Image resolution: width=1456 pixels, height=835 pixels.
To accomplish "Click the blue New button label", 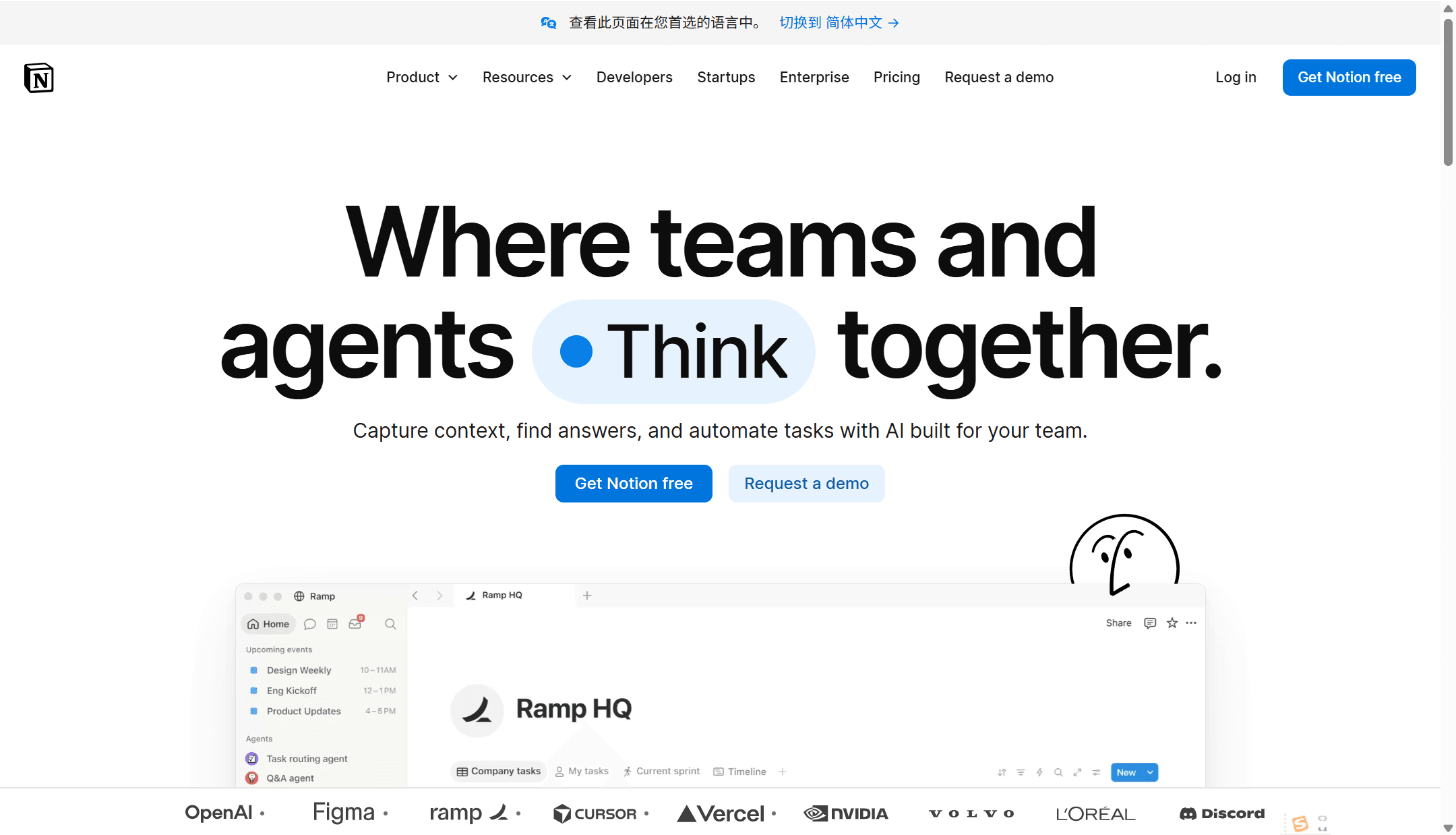I will [x=1126, y=772].
